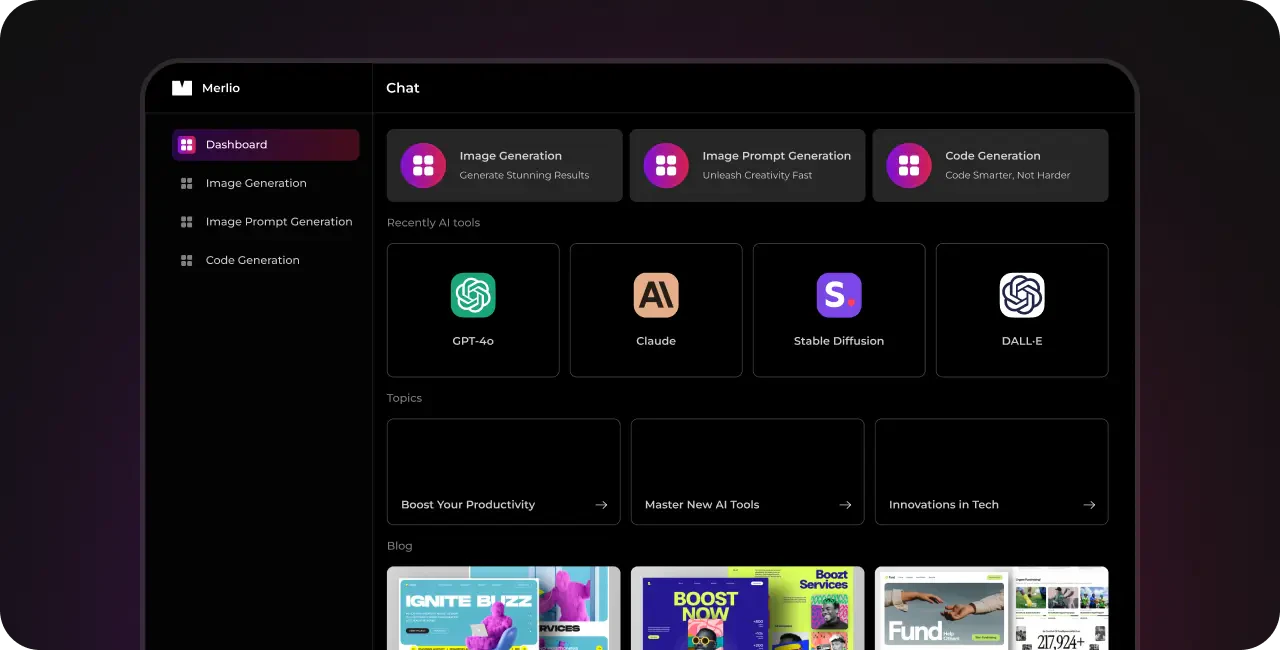1280x650 pixels.
Task: Click the Dashboard sidebar grid icon
Action: [187, 144]
